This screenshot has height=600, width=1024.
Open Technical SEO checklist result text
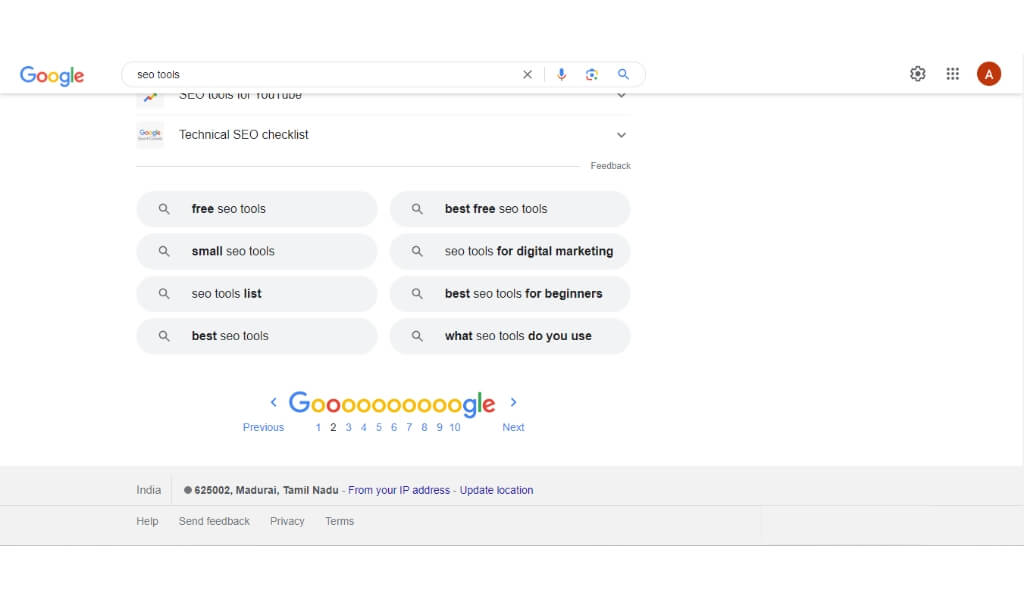244,134
